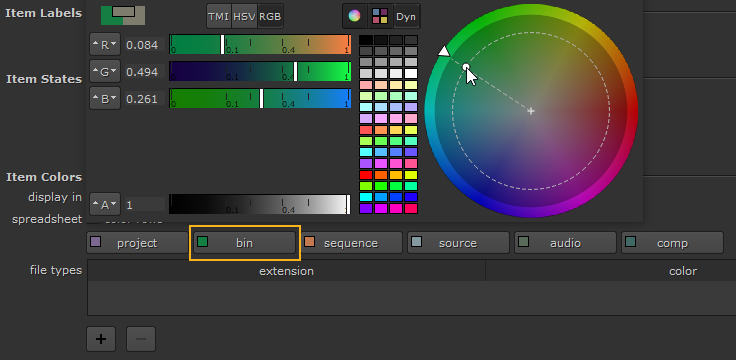Click the minus remove file type icon
The width and height of the screenshot is (736, 361).
point(141,339)
